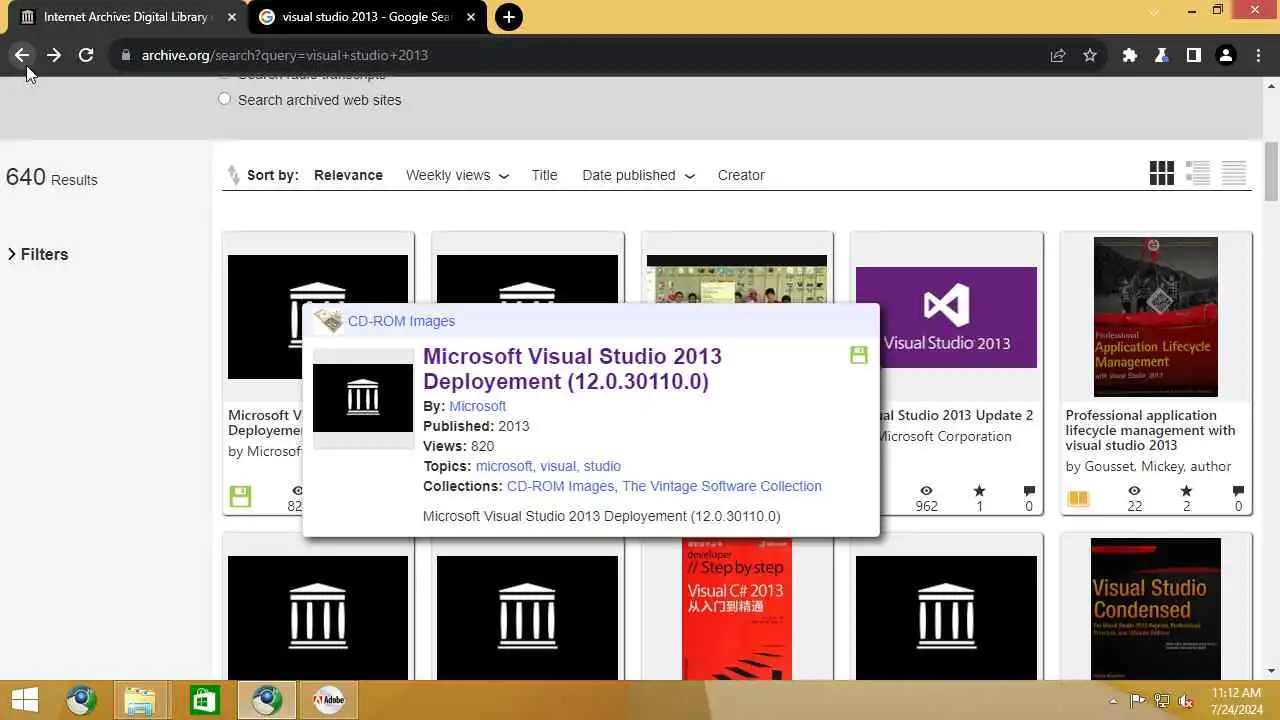Open the Chrome tab search dropdown arrow
The image size is (1280, 720).
click(x=1153, y=12)
